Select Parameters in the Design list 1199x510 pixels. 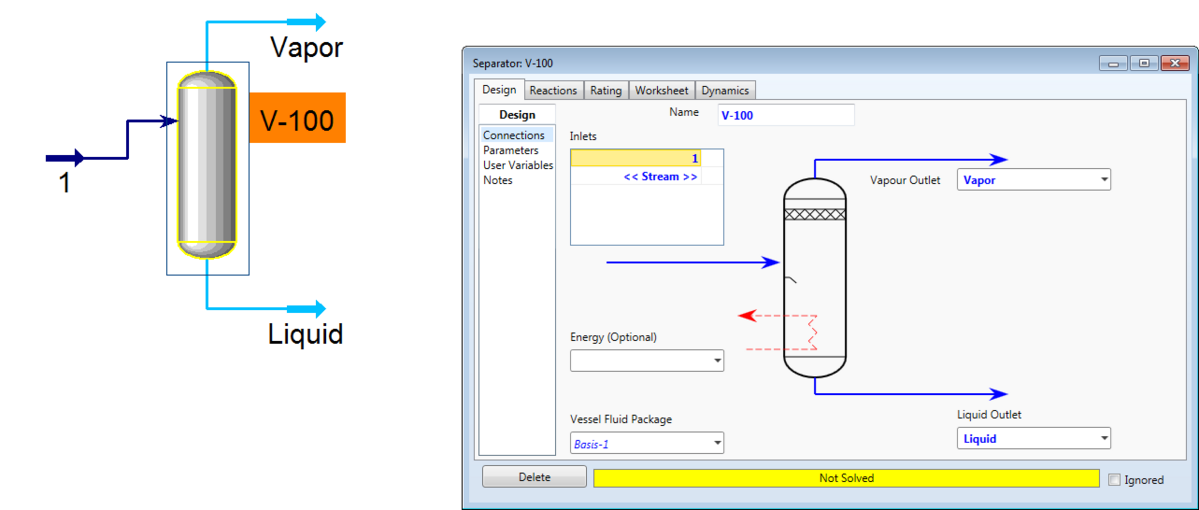pos(510,150)
